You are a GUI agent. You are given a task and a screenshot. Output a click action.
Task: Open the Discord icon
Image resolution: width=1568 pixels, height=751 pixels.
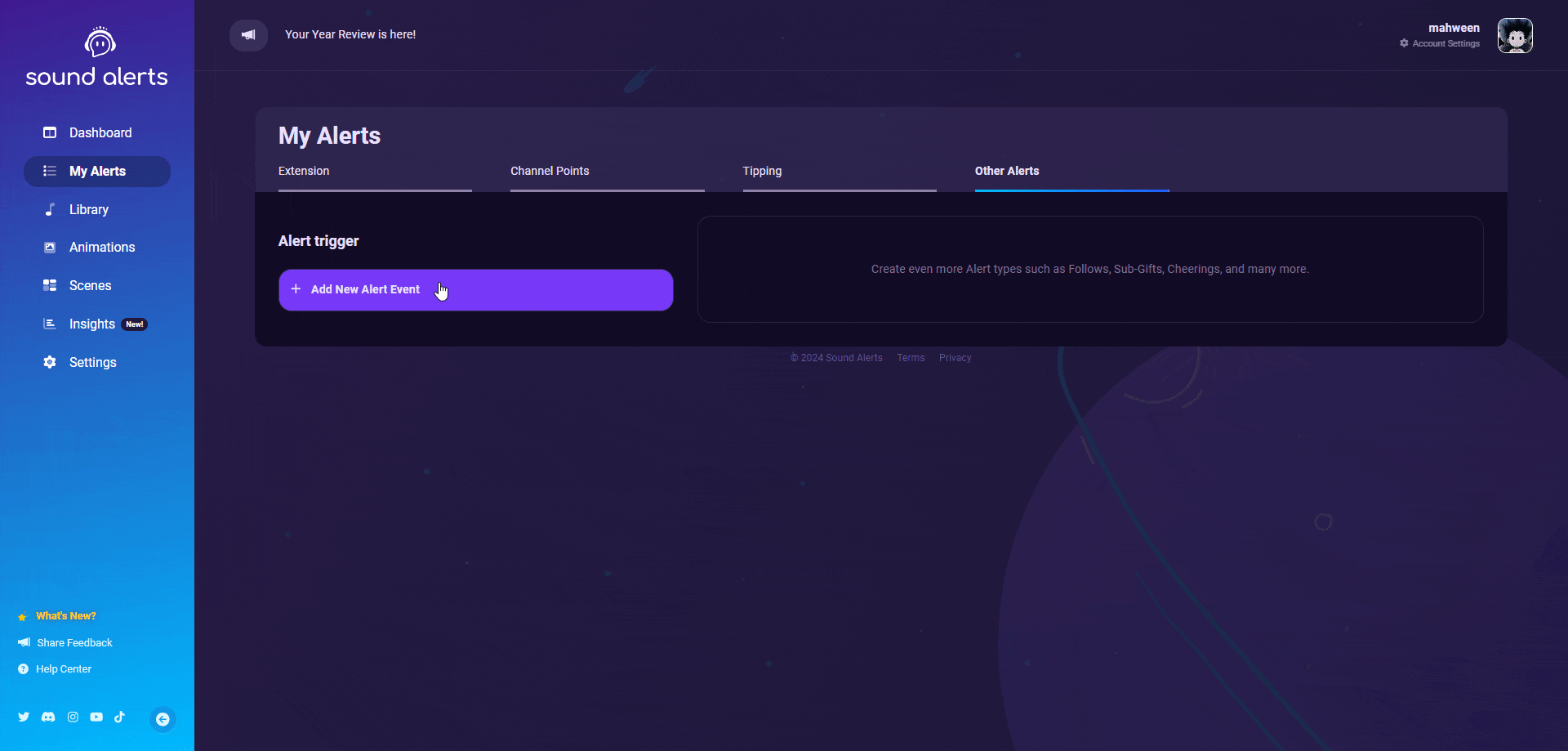coord(48,717)
